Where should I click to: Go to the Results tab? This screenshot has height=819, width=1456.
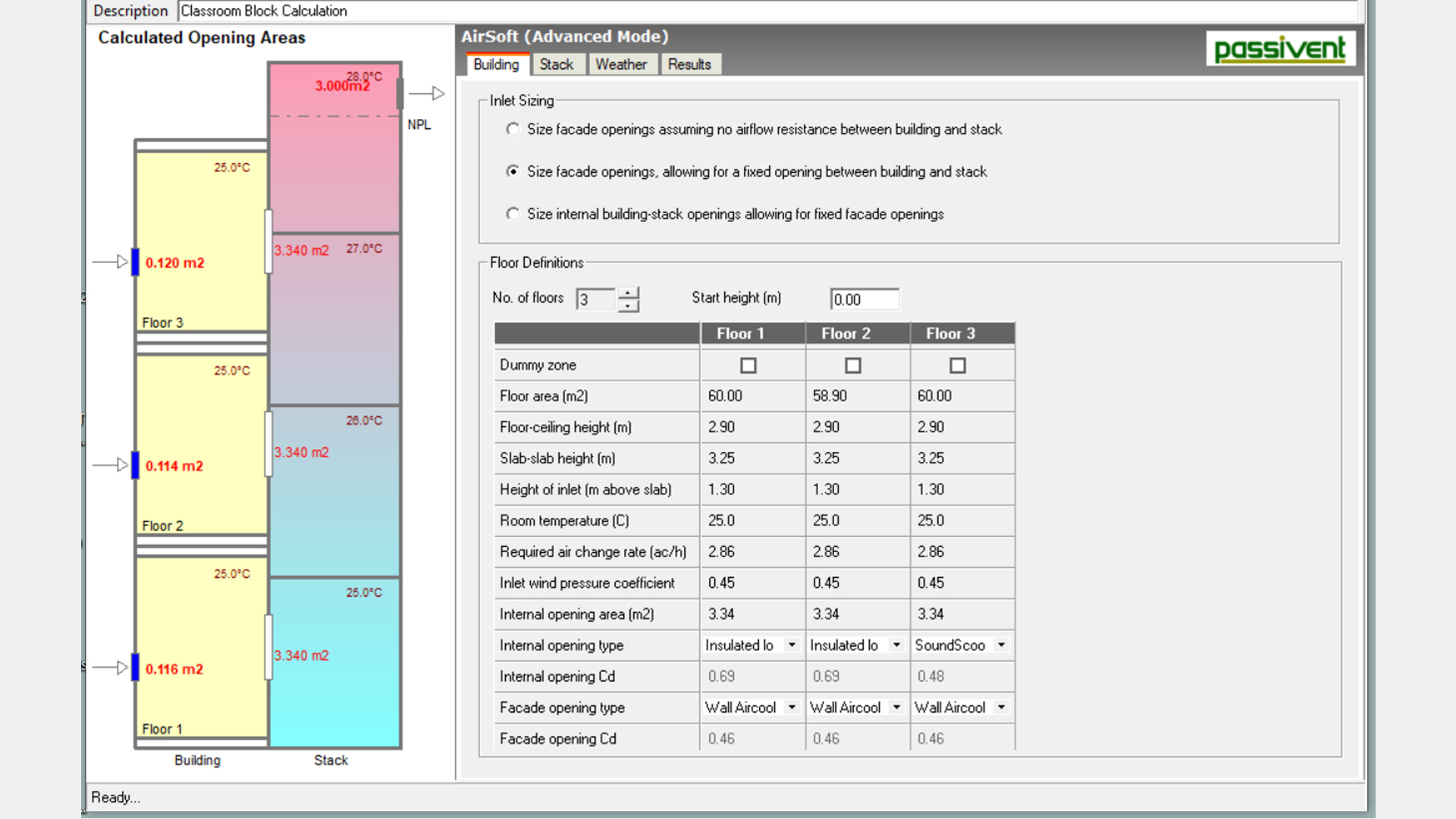click(689, 64)
